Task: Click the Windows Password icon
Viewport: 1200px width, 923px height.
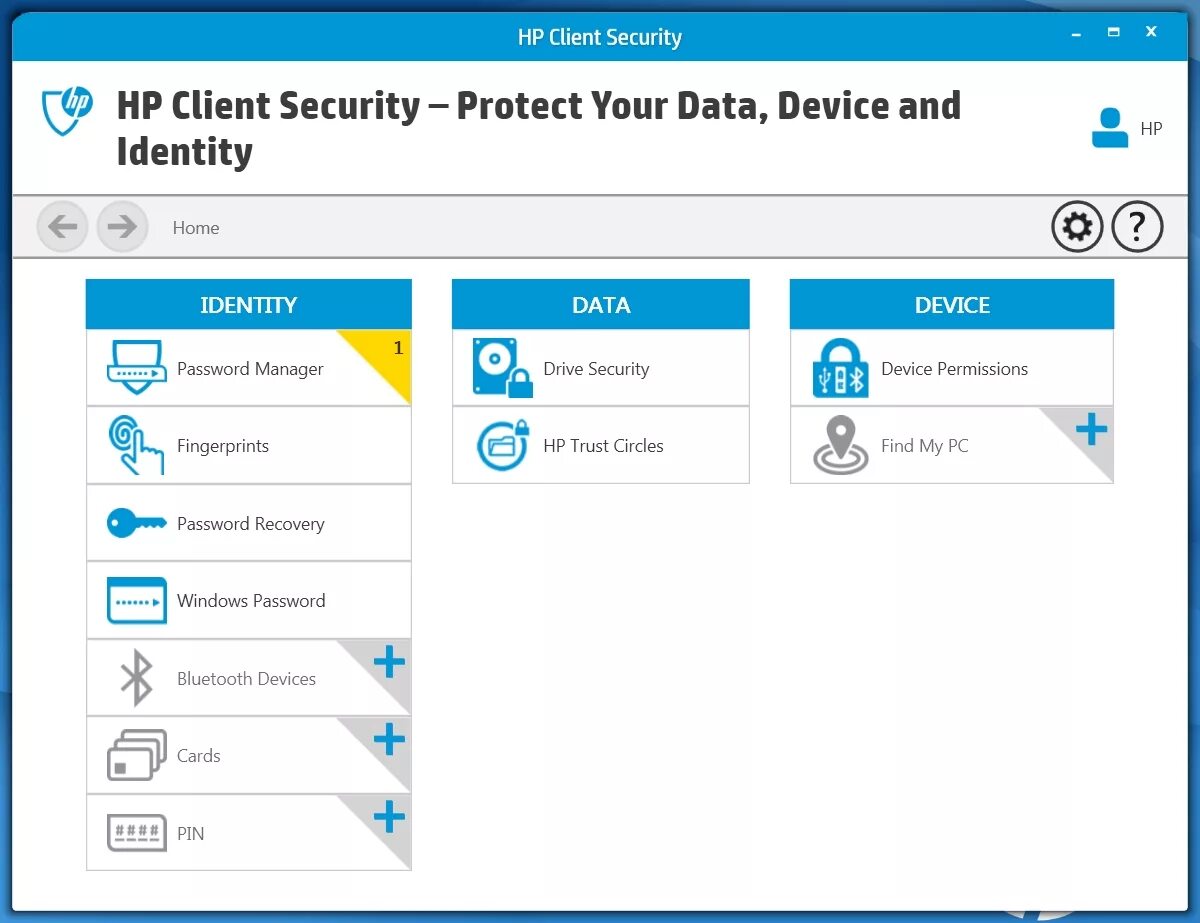Action: 136,600
